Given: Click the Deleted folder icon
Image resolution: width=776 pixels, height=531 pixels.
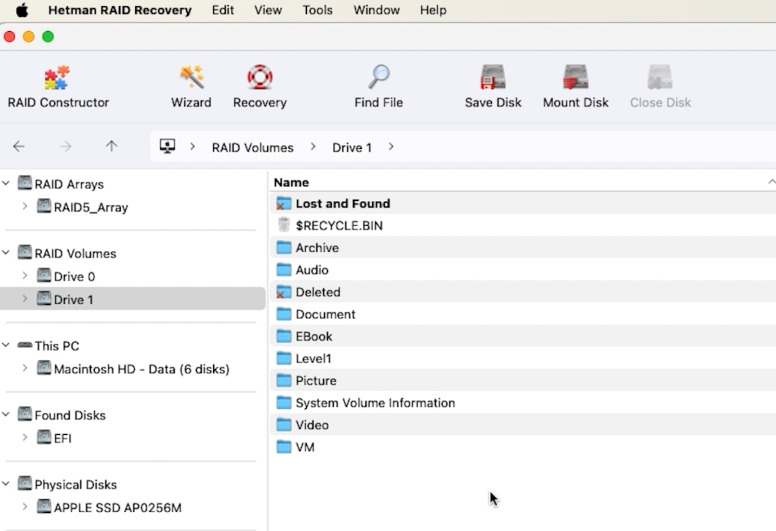Looking at the screenshot, I should (x=284, y=292).
